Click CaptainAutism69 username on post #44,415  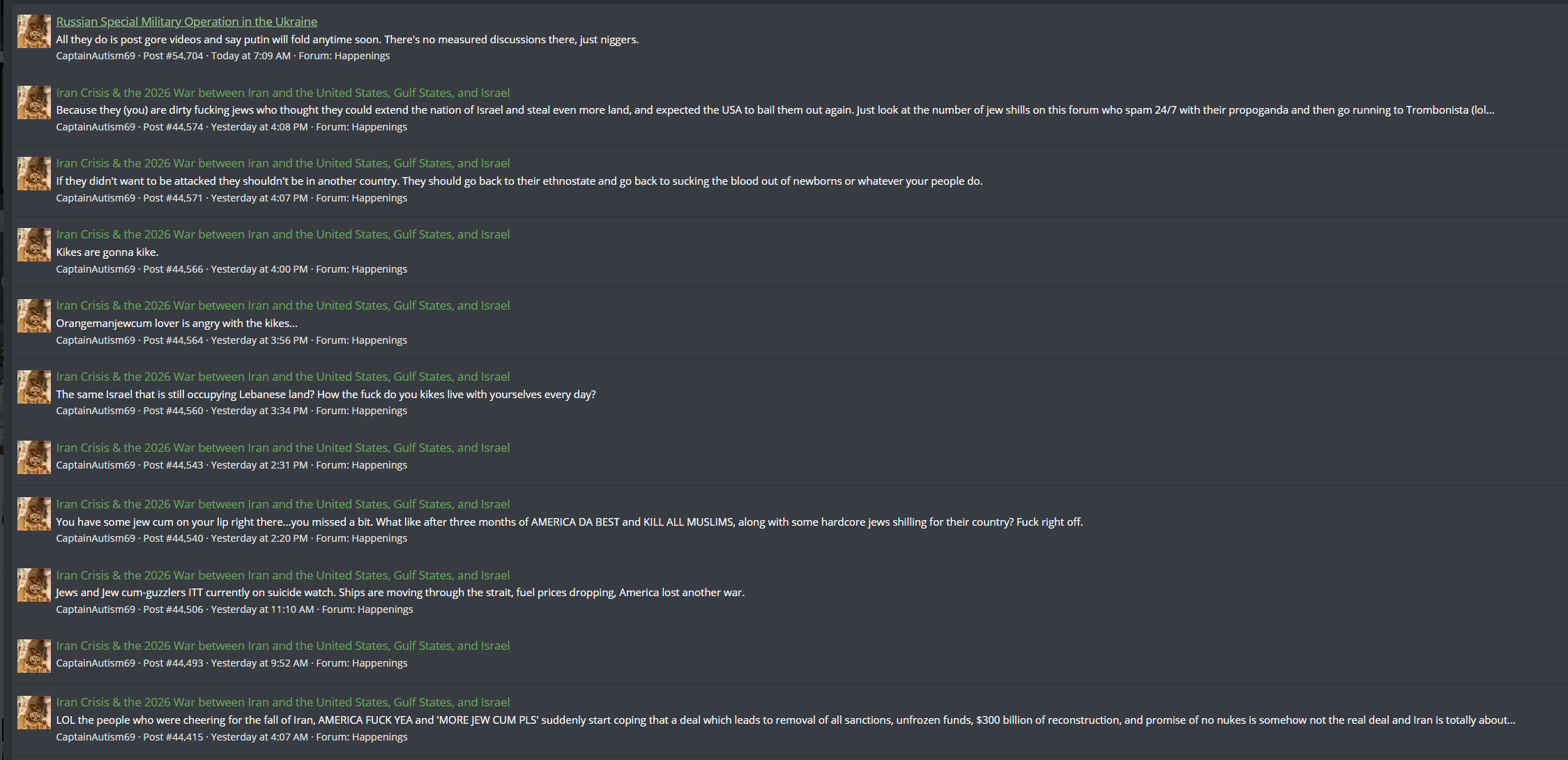96,737
